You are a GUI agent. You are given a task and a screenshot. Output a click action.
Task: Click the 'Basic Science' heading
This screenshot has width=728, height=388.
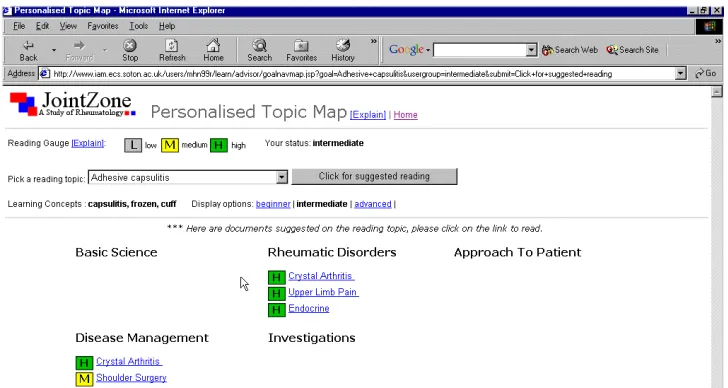[117, 252]
